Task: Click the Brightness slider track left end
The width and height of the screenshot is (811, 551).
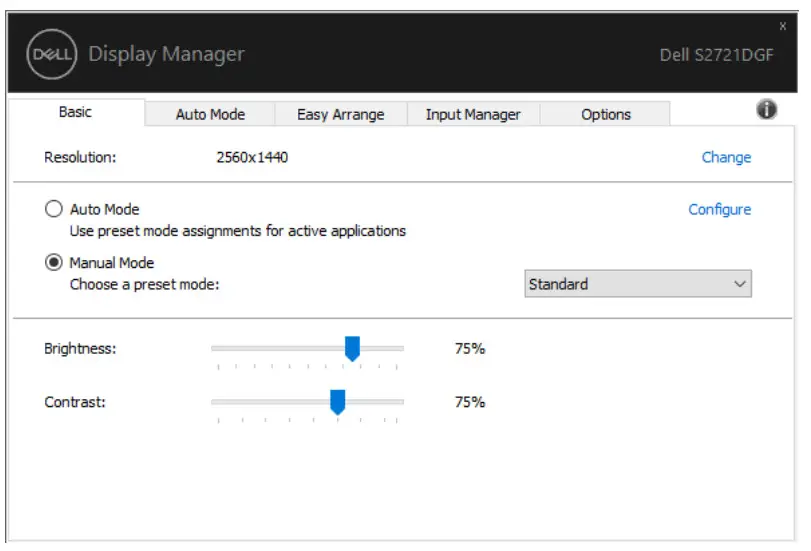Action: click(215, 348)
